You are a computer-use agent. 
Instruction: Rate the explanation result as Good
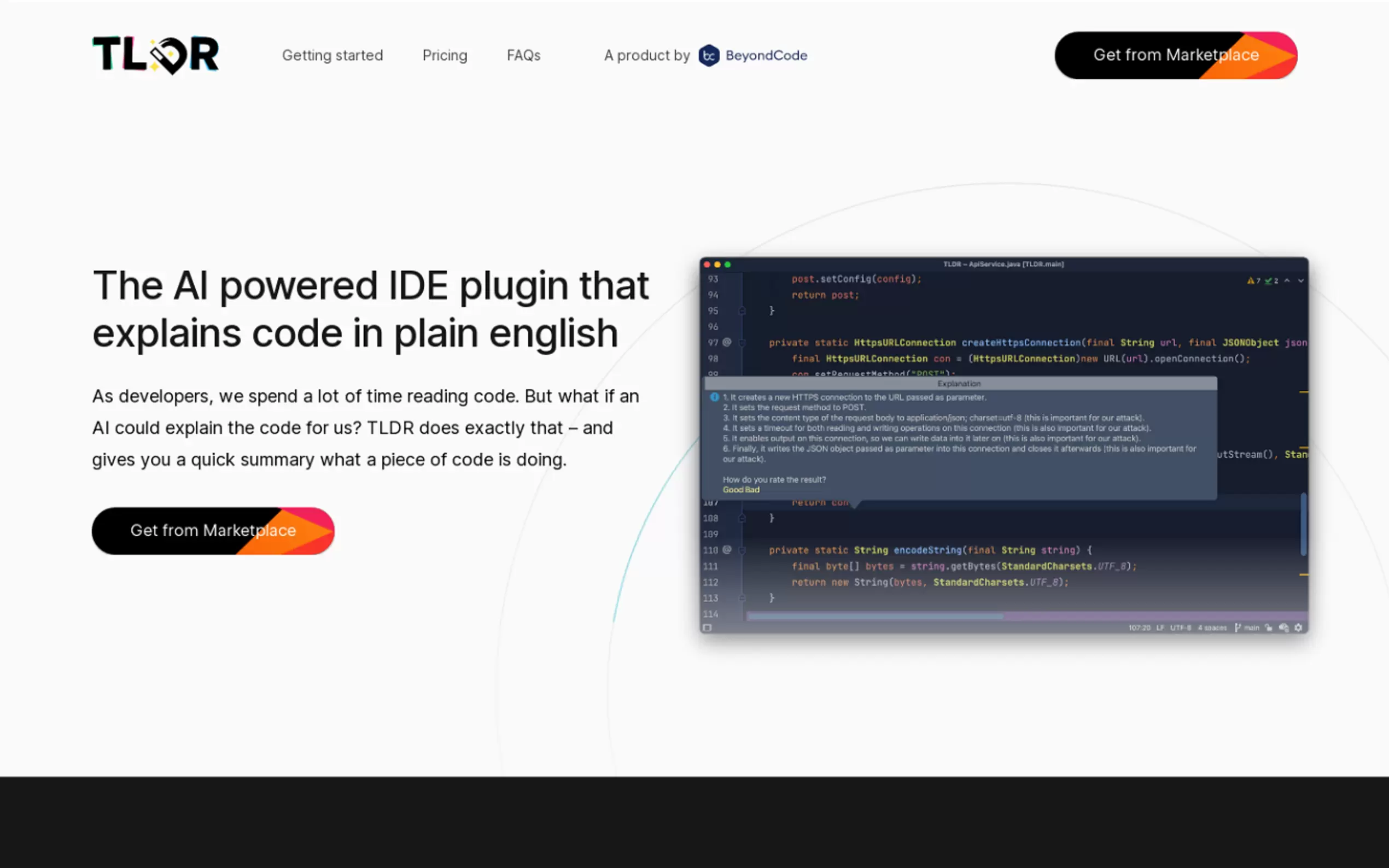tap(733, 490)
